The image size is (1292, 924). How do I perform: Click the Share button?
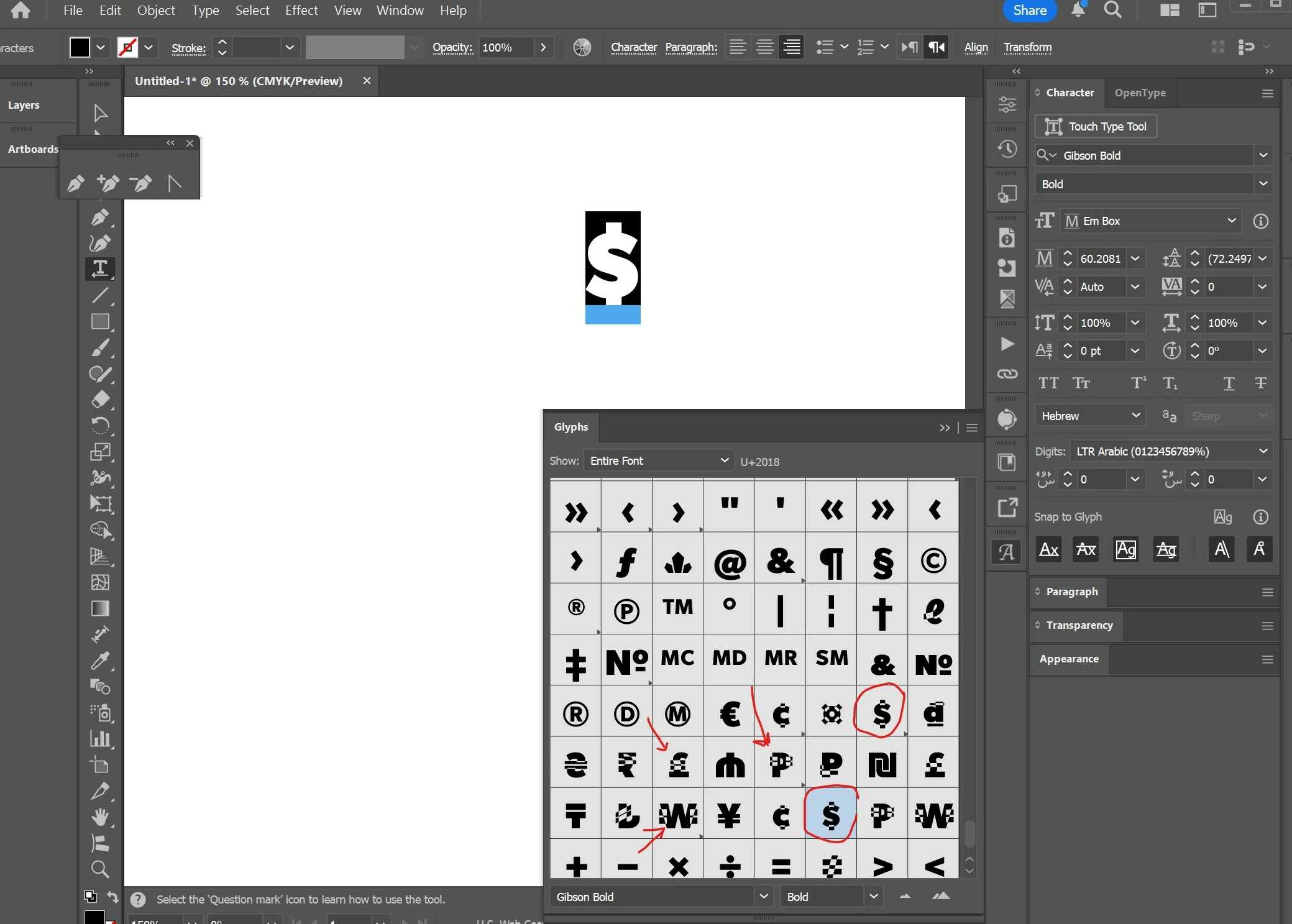point(1029,11)
